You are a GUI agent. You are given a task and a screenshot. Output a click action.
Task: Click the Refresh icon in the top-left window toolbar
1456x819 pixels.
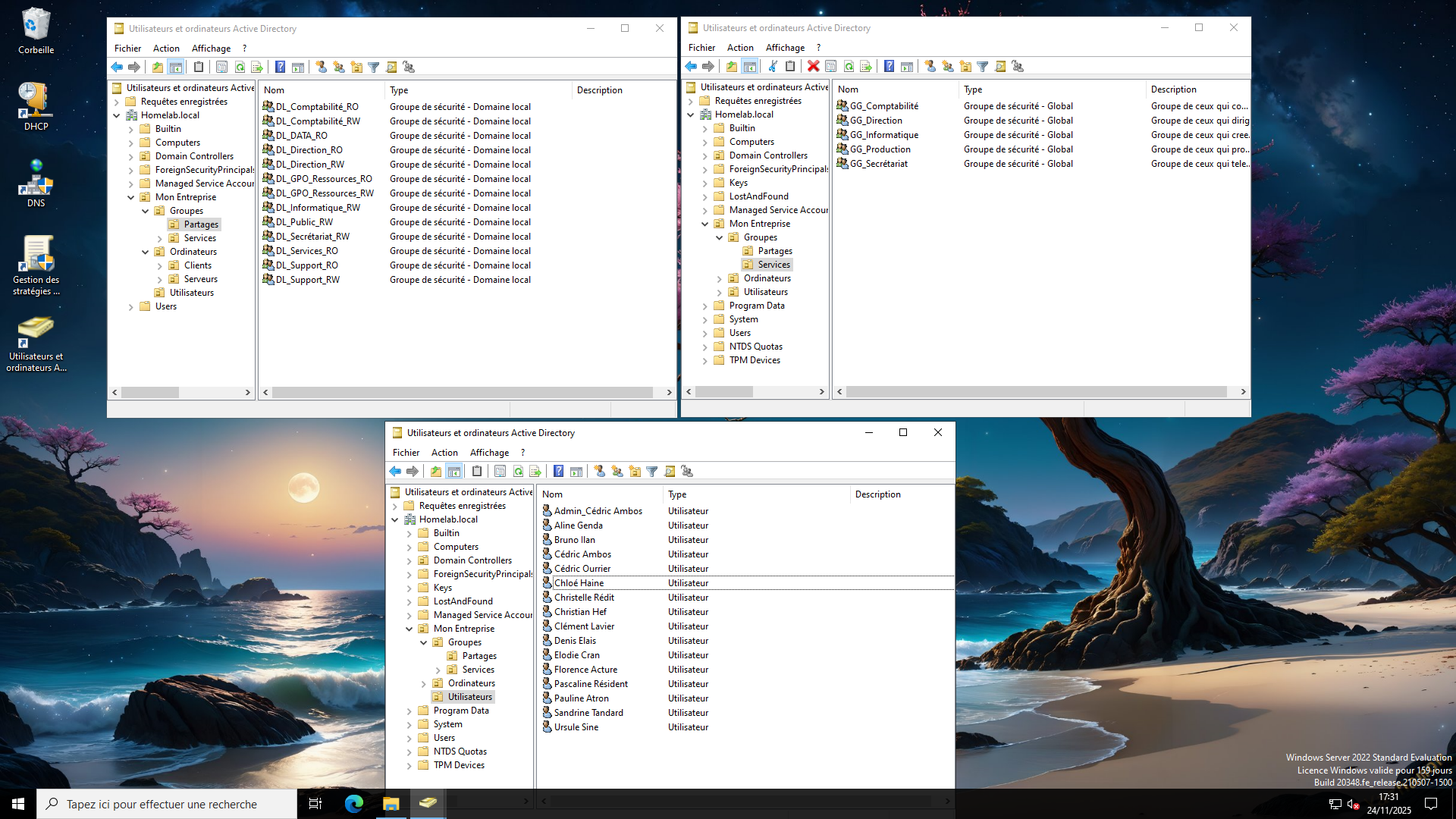pyautogui.click(x=240, y=67)
